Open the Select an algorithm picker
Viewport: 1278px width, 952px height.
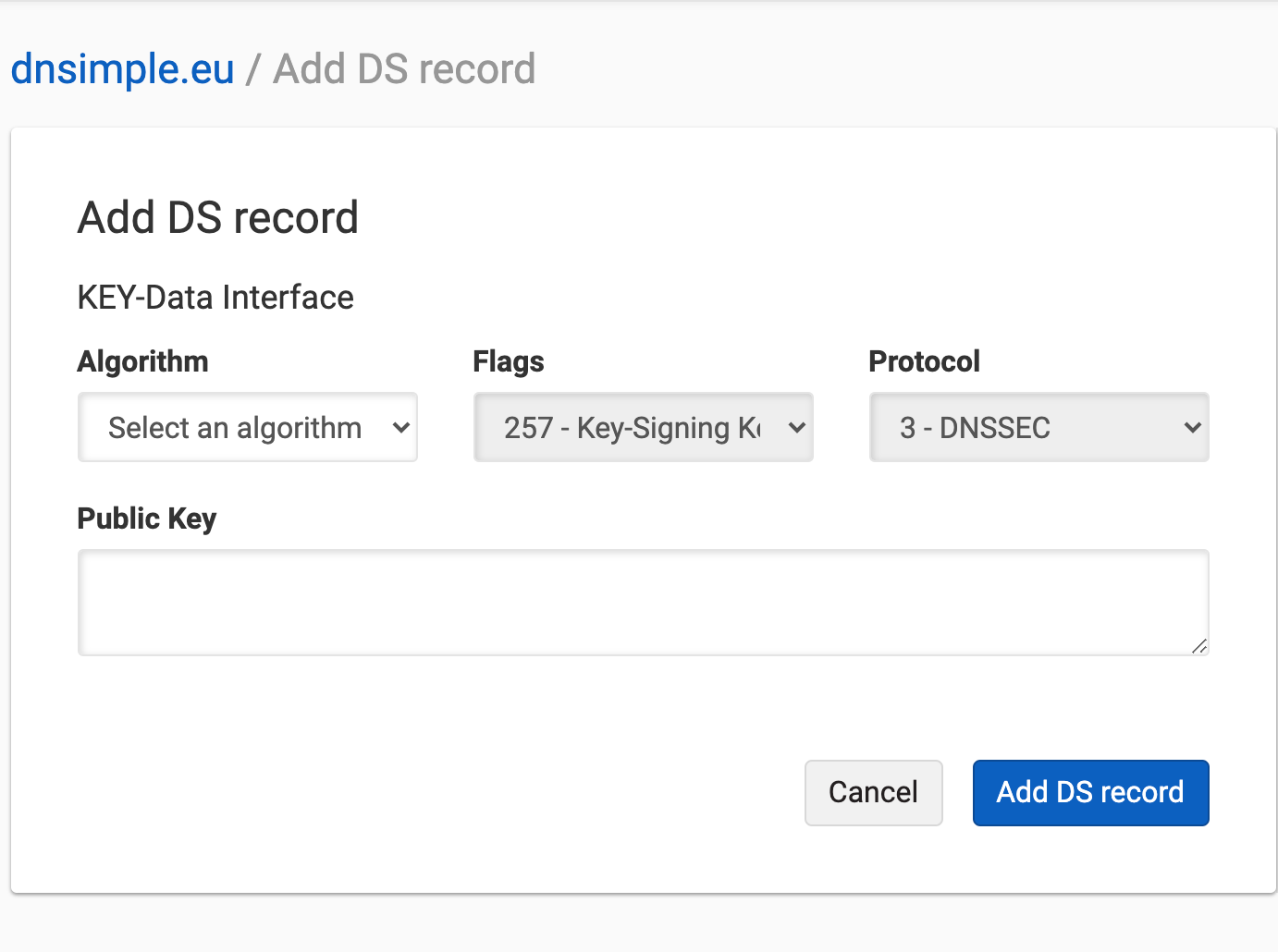247,427
